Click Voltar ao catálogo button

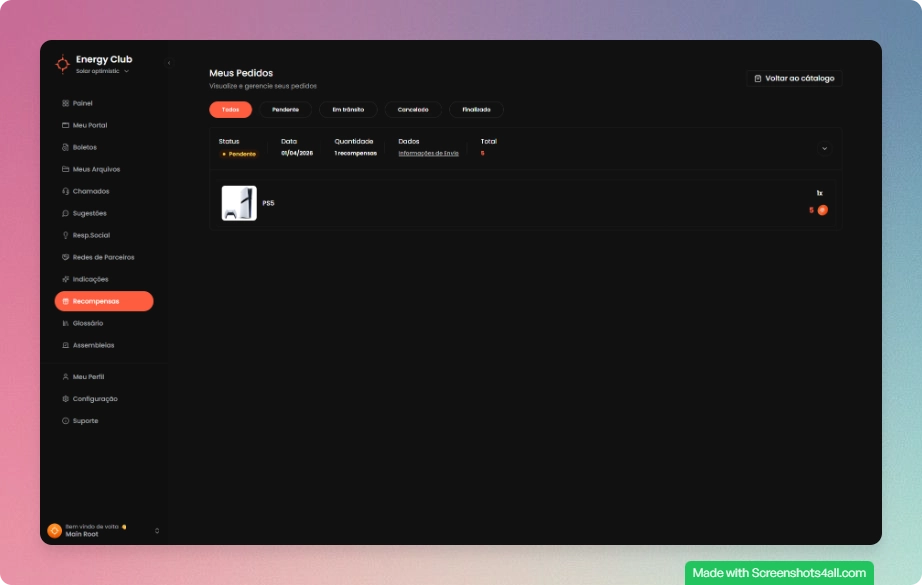(794, 78)
